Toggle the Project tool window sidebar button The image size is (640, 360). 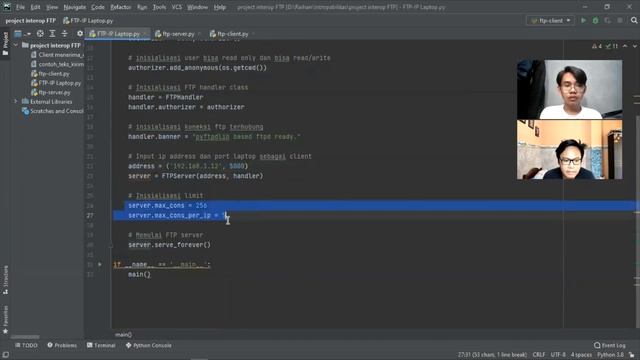[5, 44]
